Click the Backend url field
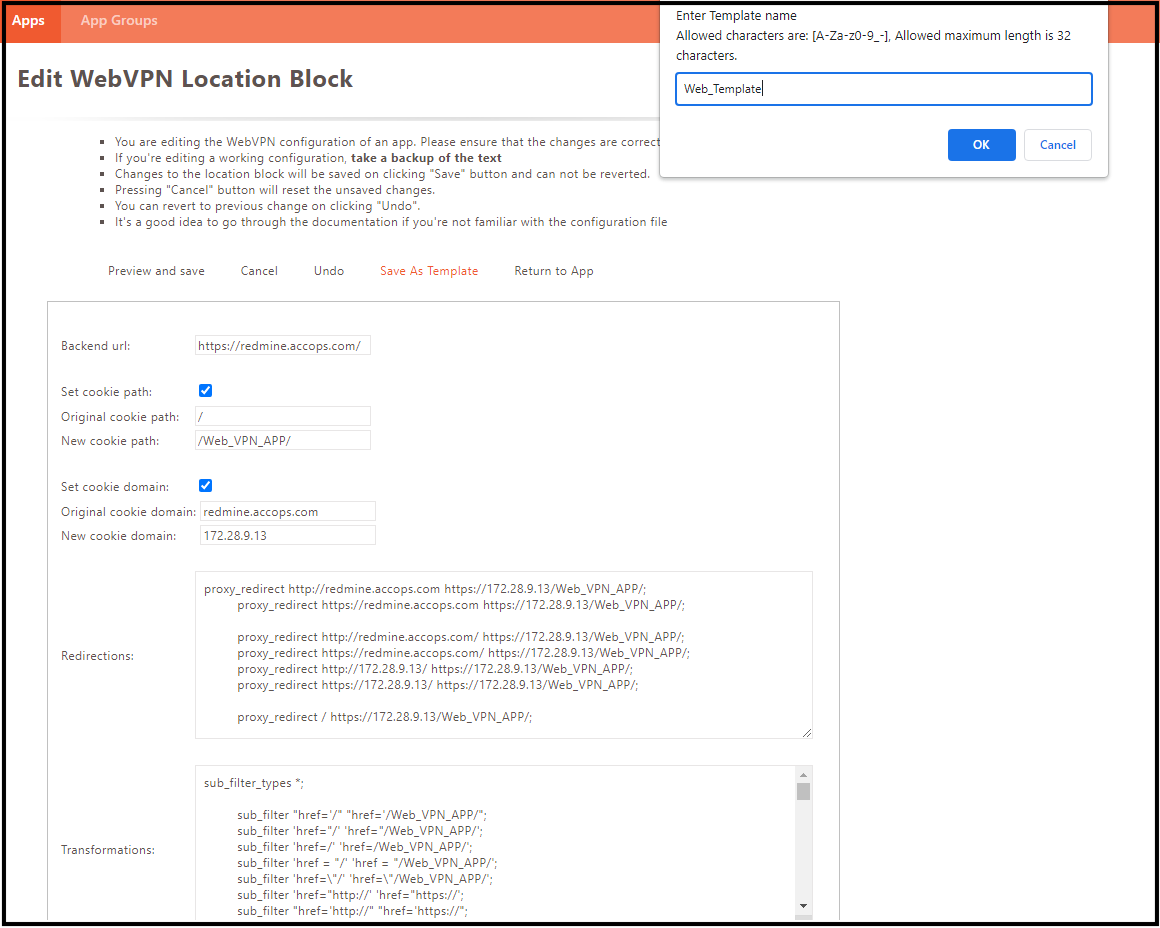 (x=282, y=344)
